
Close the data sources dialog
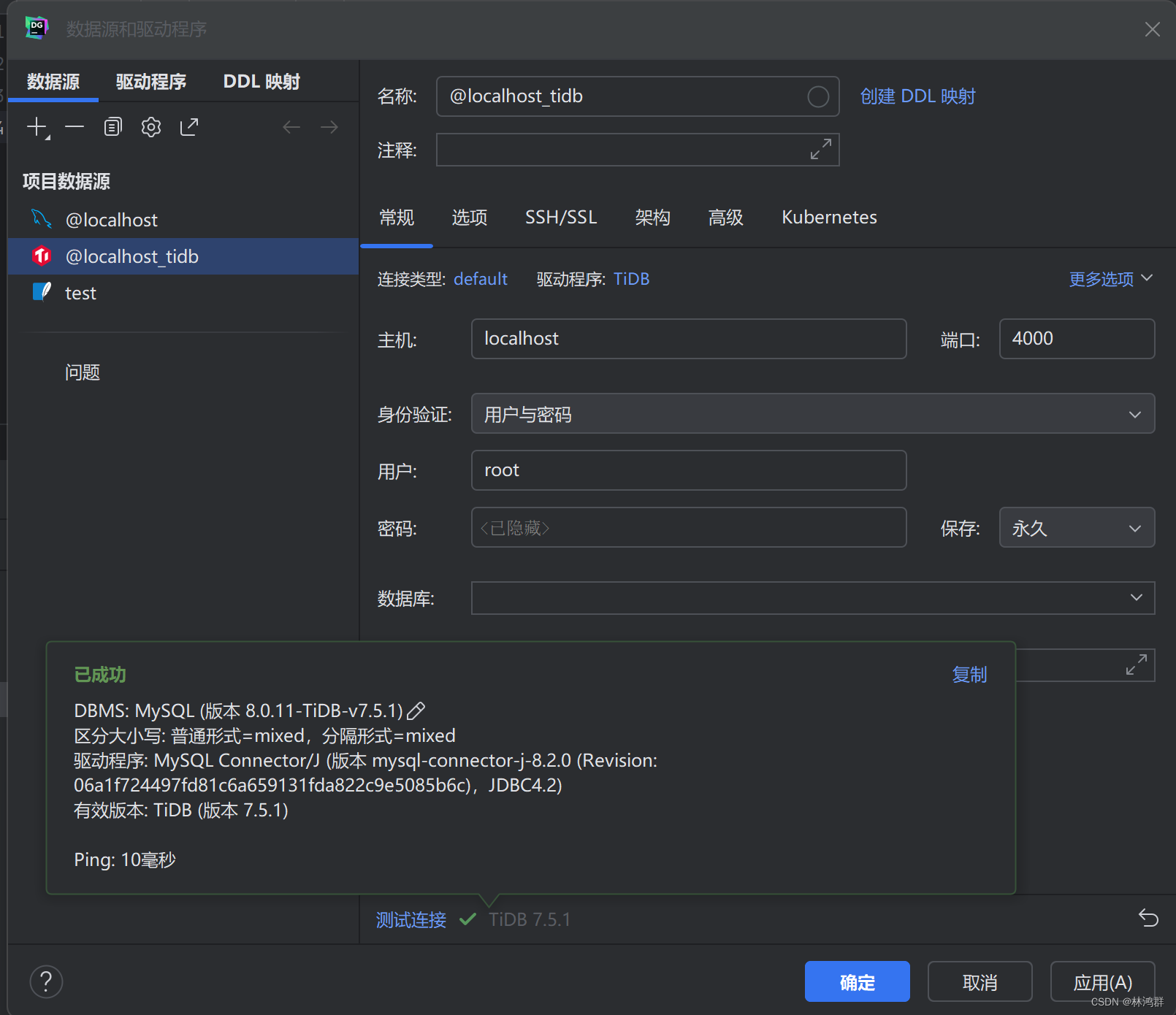click(x=1153, y=29)
